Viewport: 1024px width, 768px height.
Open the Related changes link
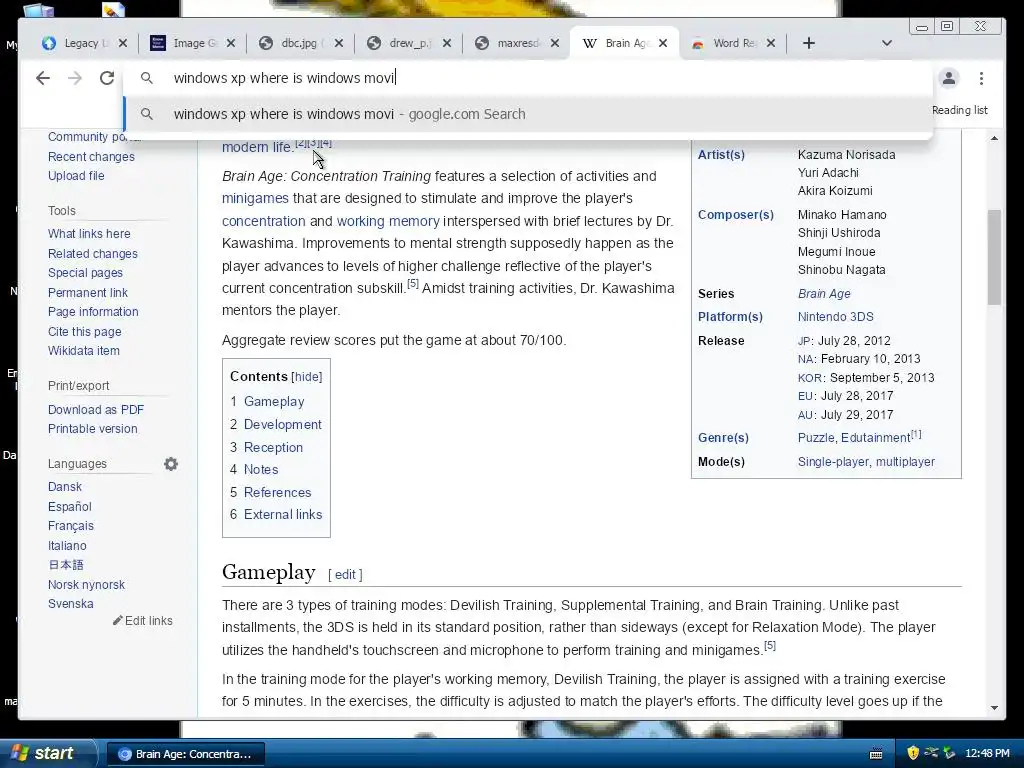93,253
